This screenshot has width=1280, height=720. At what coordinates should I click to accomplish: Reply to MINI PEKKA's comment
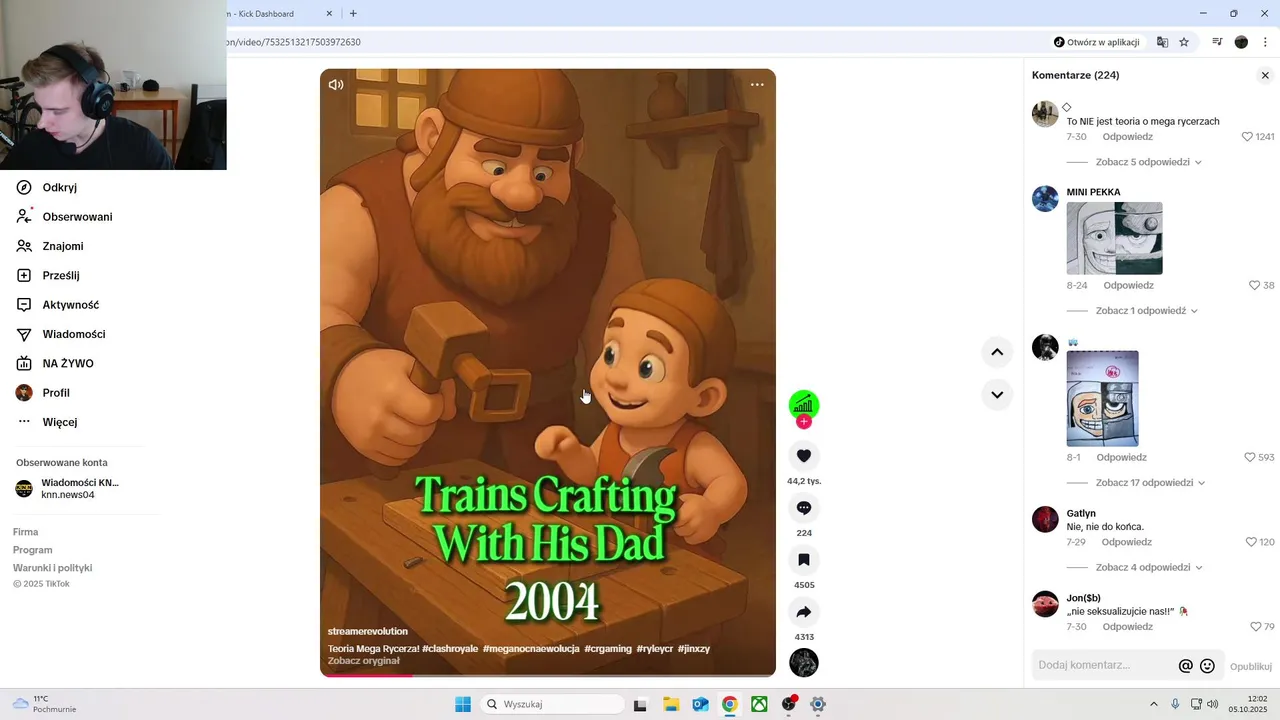pyautogui.click(x=1128, y=285)
